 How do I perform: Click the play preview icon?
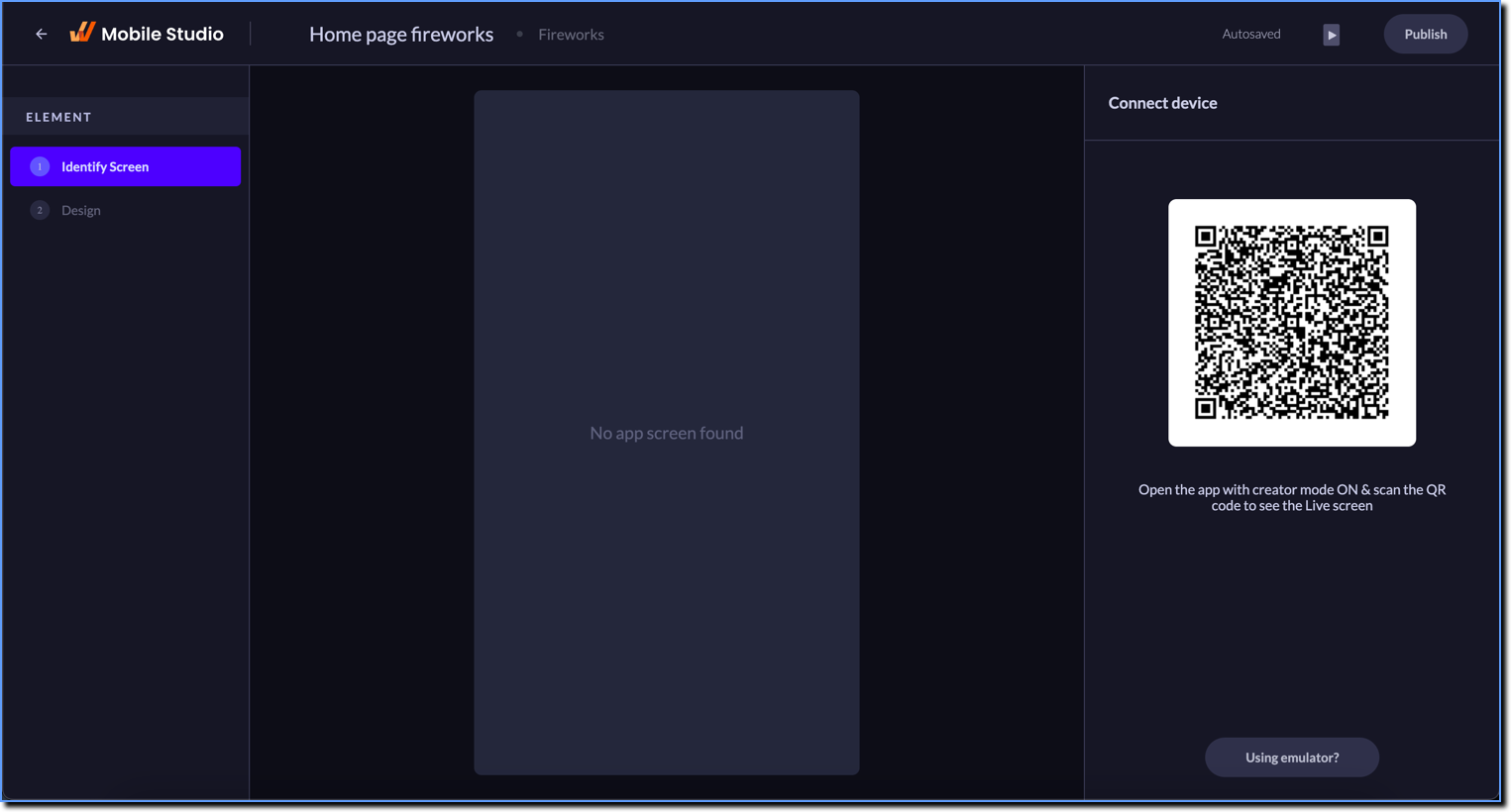coord(1331,35)
